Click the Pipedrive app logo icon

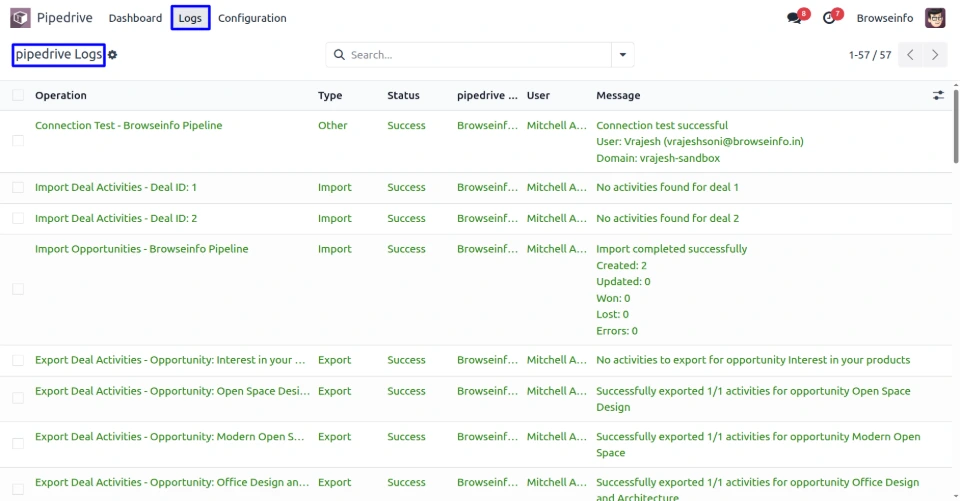coord(20,18)
